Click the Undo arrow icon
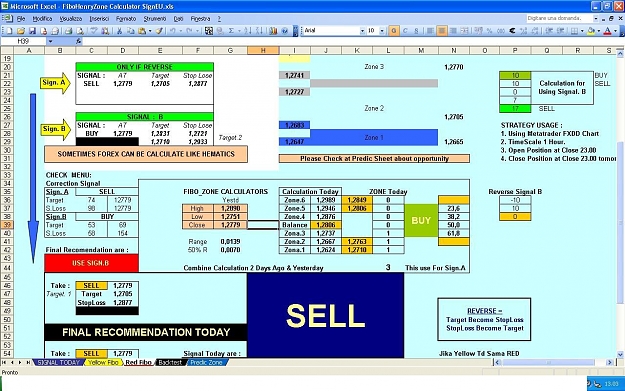The width and height of the screenshot is (625, 391). [173, 31]
